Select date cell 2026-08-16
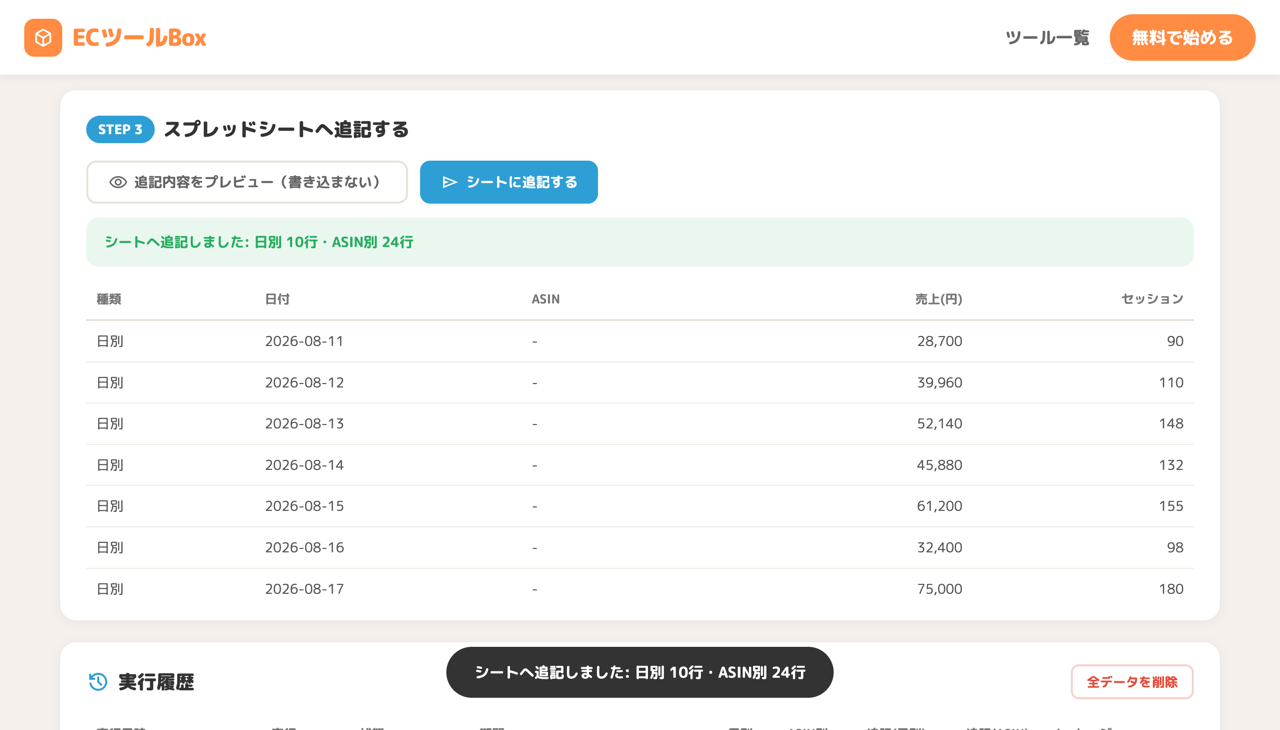Image resolution: width=1280 pixels, height=730 pixels. [304, 547]
